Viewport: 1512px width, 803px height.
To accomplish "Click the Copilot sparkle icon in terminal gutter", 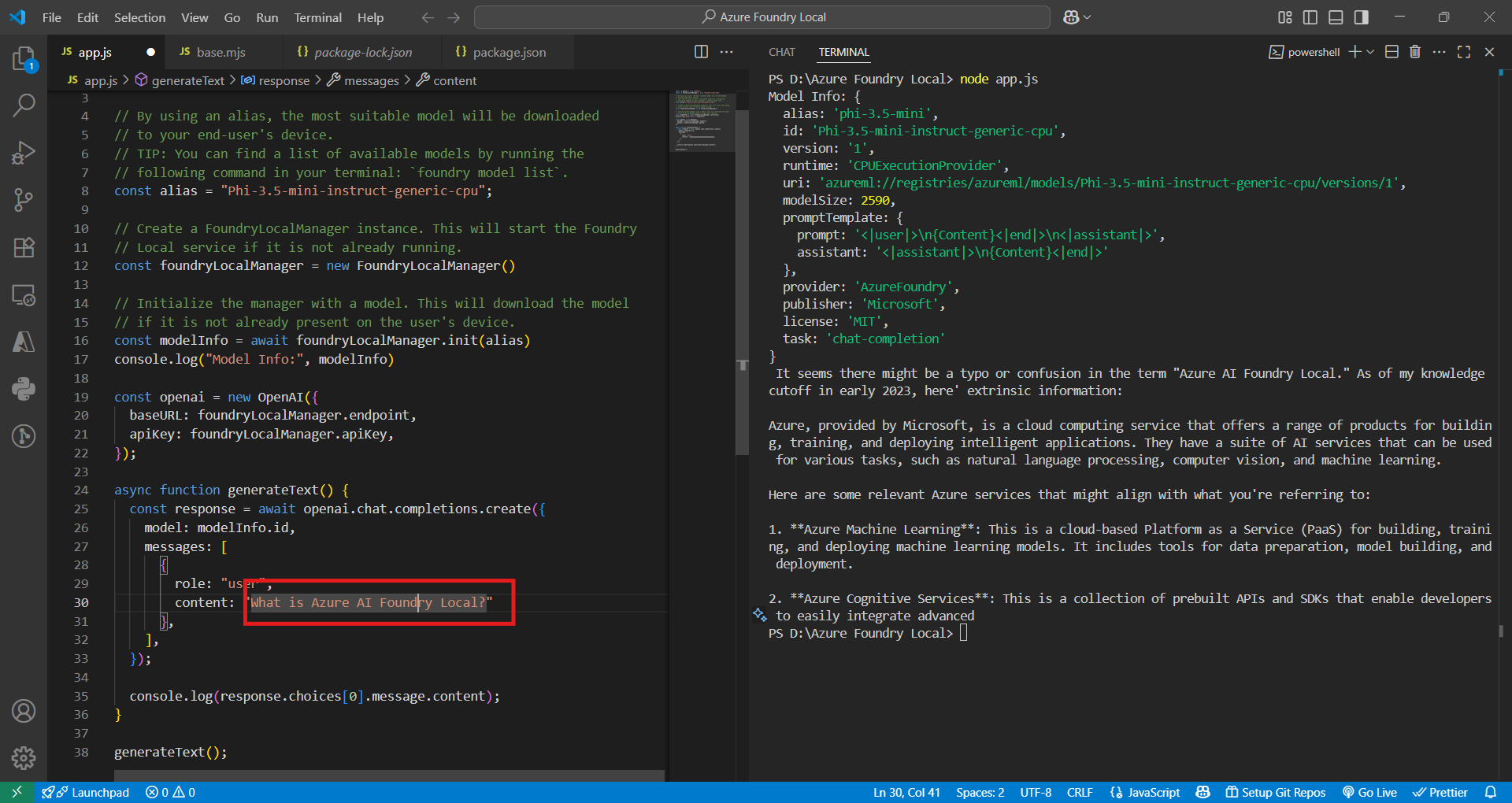I will [x=759, y=615].
